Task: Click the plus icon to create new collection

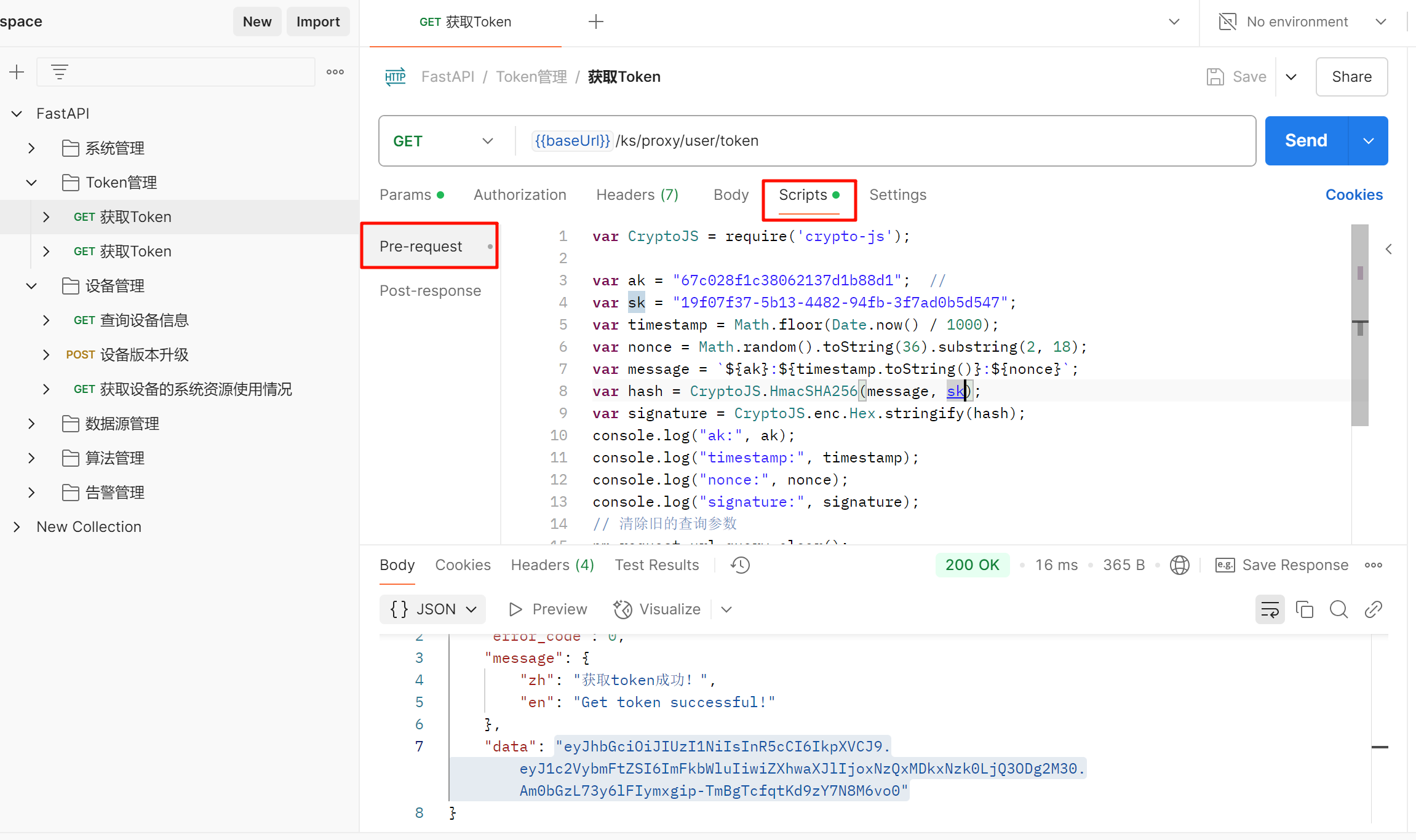Action: click(x=17, y=72)
